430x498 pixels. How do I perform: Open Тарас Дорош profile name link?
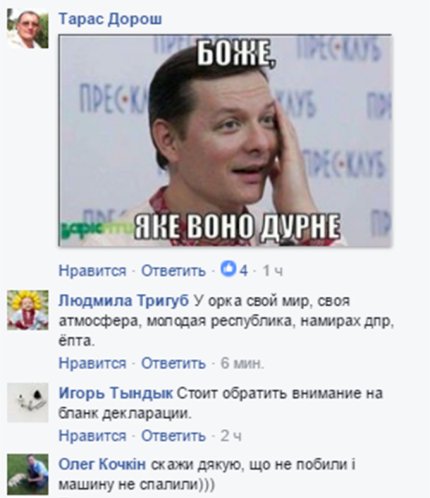pos(110,19)
